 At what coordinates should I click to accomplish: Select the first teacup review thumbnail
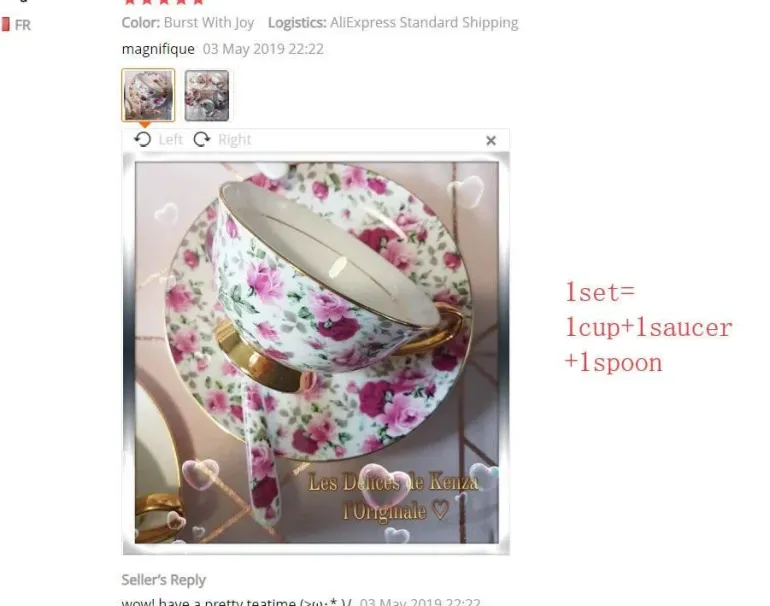pyautogui.click(x=148, y=95)
